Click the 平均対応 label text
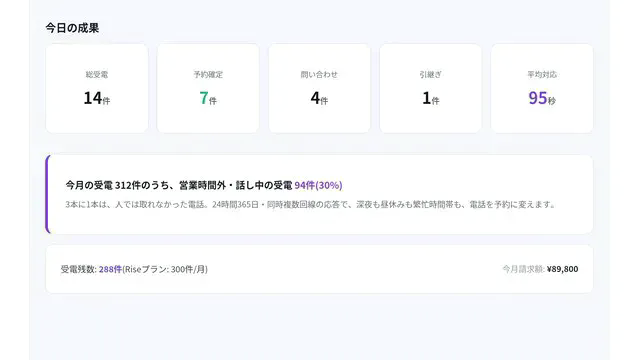The width and height of the screenshot is (640, 360). click(x=542, y=74)
